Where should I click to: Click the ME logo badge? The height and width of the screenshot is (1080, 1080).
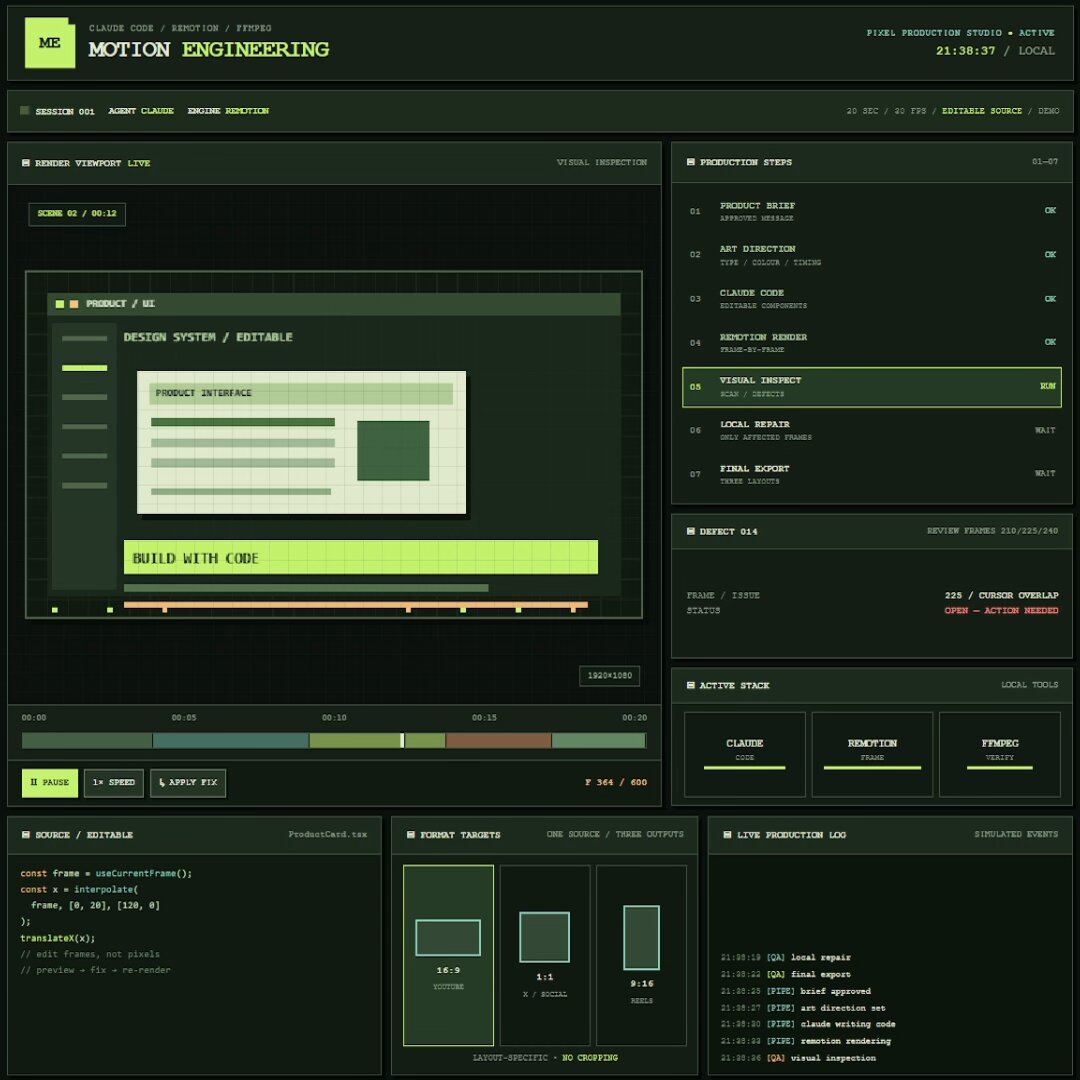(50, 43)
